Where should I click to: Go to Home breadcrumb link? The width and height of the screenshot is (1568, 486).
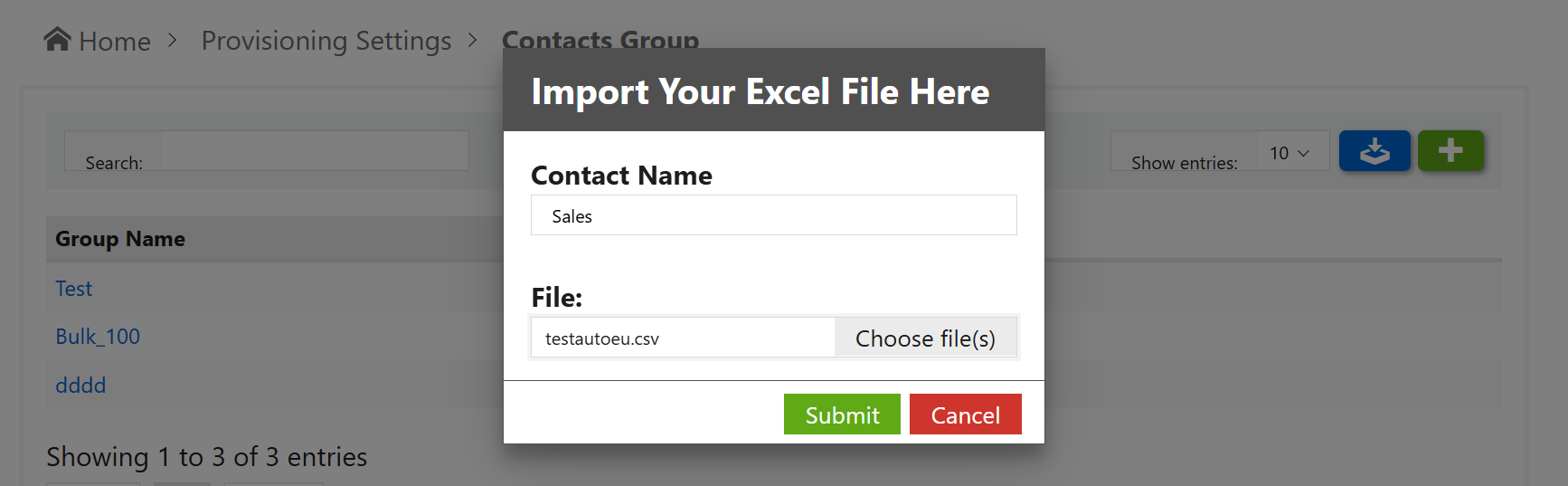pyautogui.click(x=115, y=41)
